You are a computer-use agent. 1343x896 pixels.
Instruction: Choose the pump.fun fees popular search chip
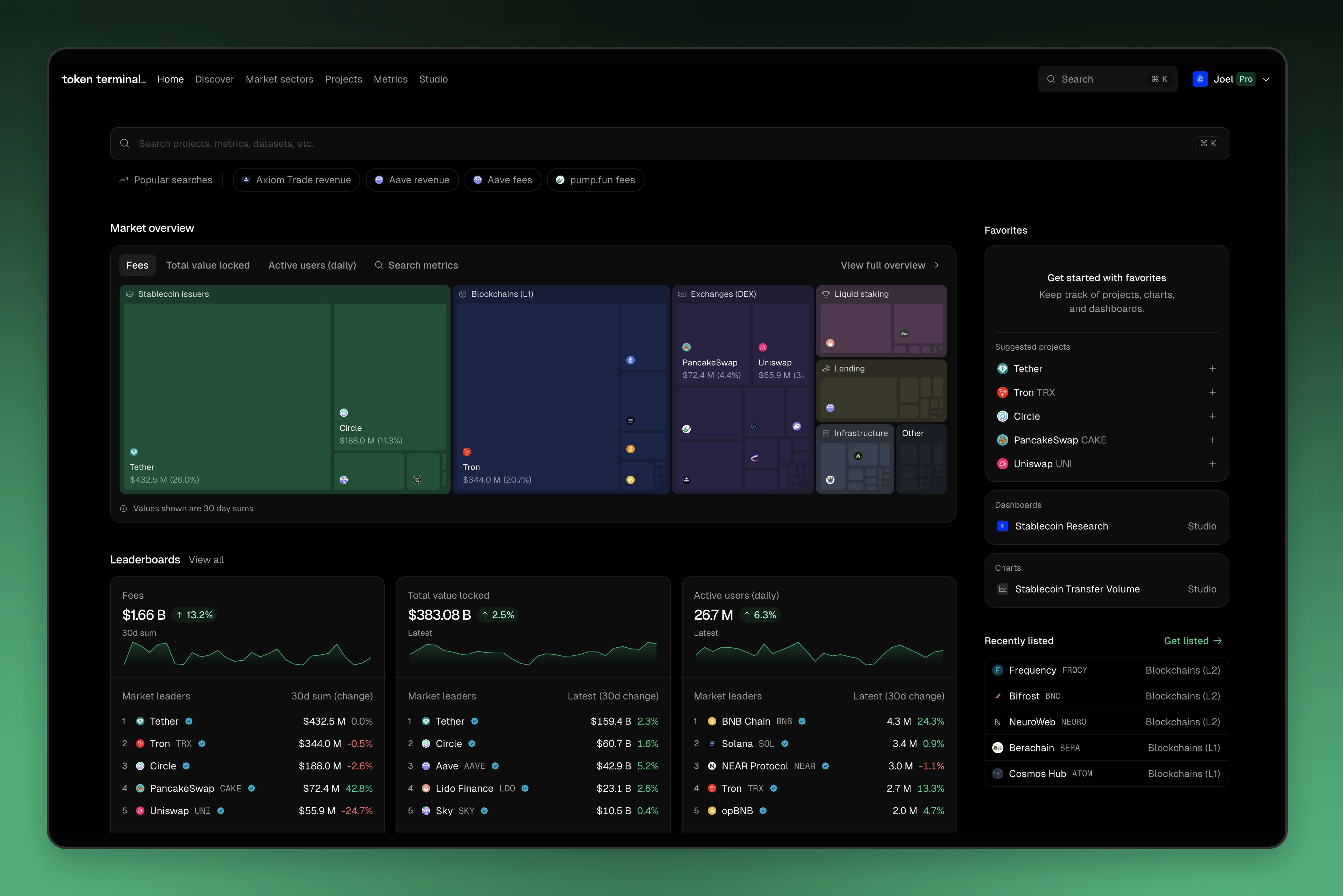tap(596, 180)
